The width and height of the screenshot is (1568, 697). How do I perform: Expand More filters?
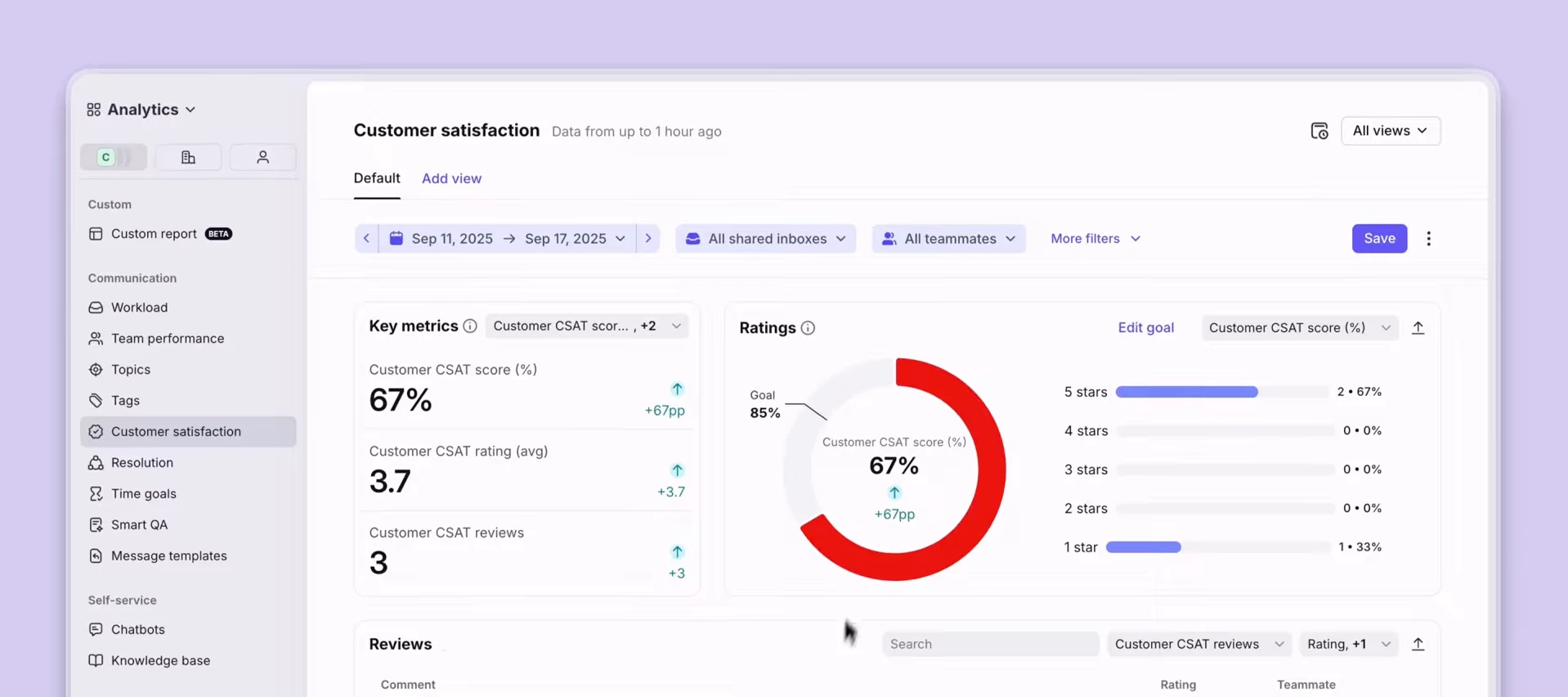point(1095,239)
